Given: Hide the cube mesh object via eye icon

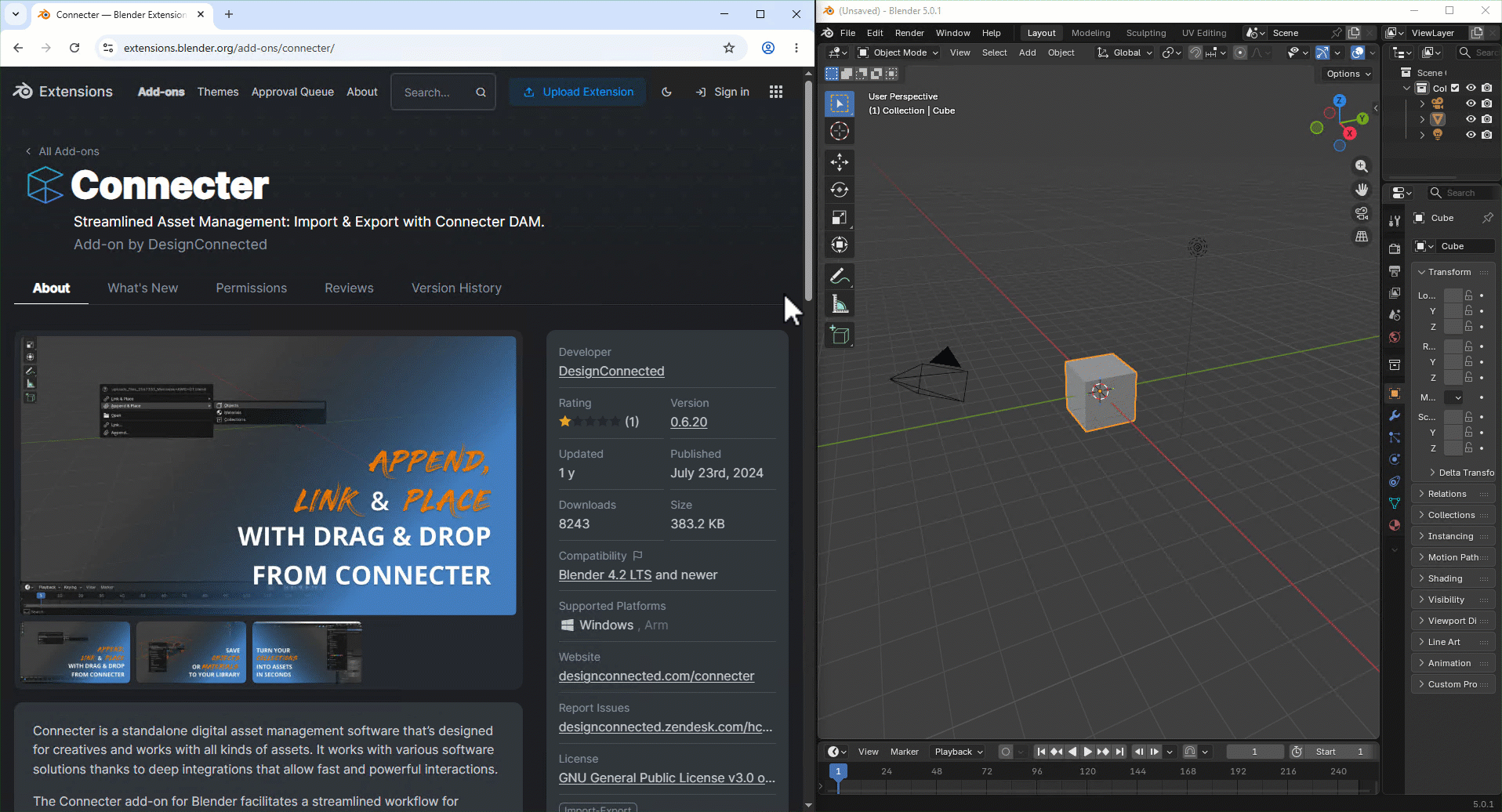Looking at the screenshot, I should (1471, 119).
